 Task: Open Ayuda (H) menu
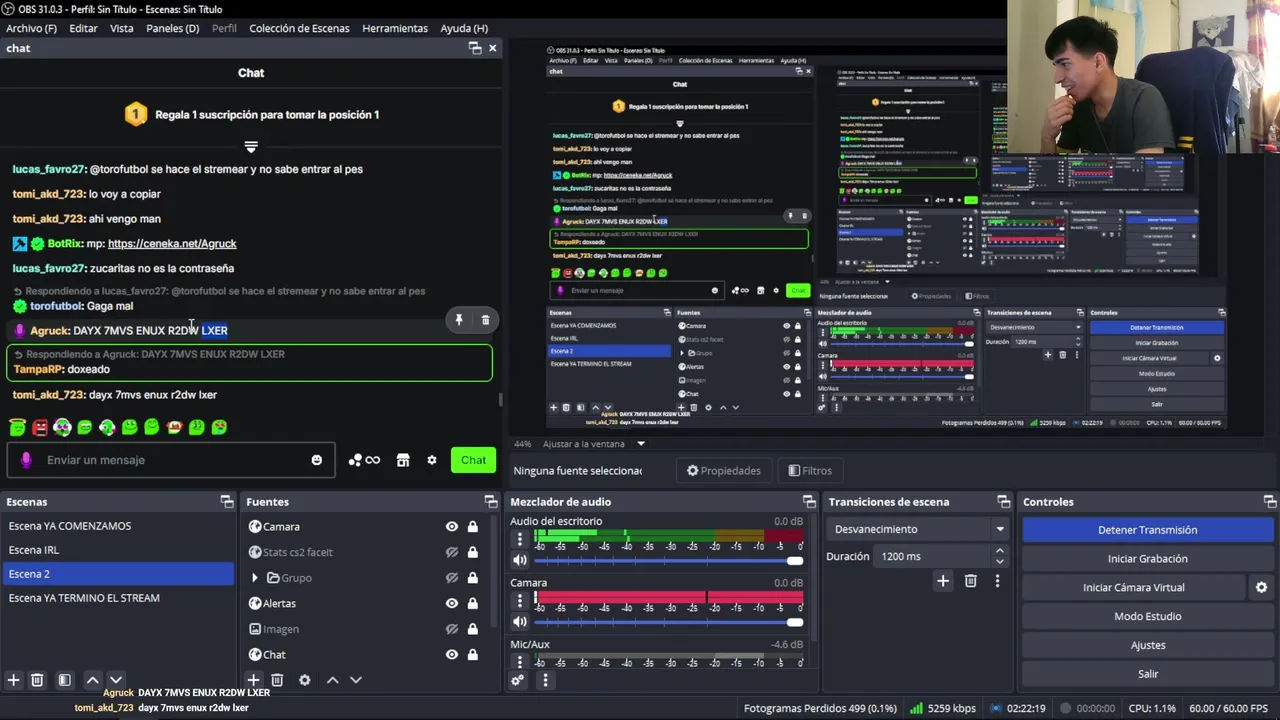coord(464,28)
